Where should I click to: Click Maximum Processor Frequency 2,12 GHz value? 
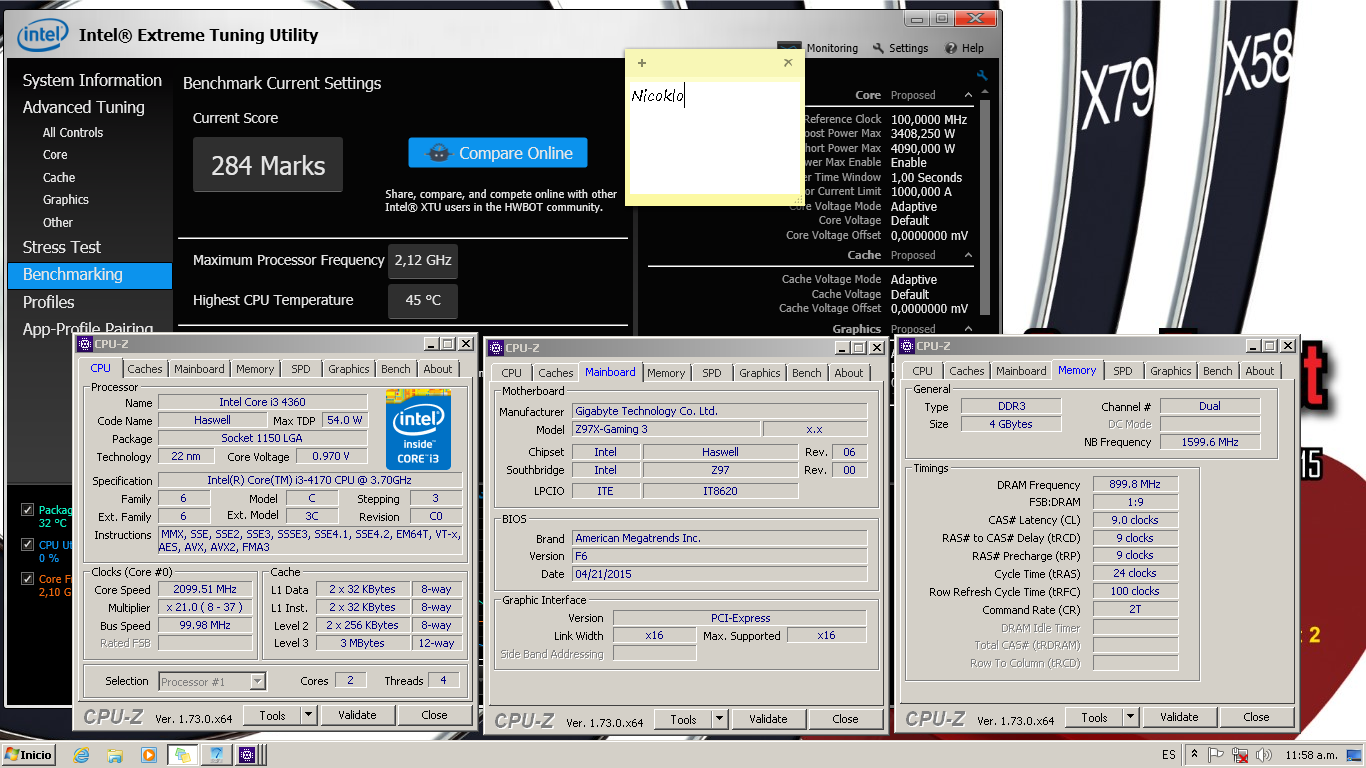tap(423, 260)
